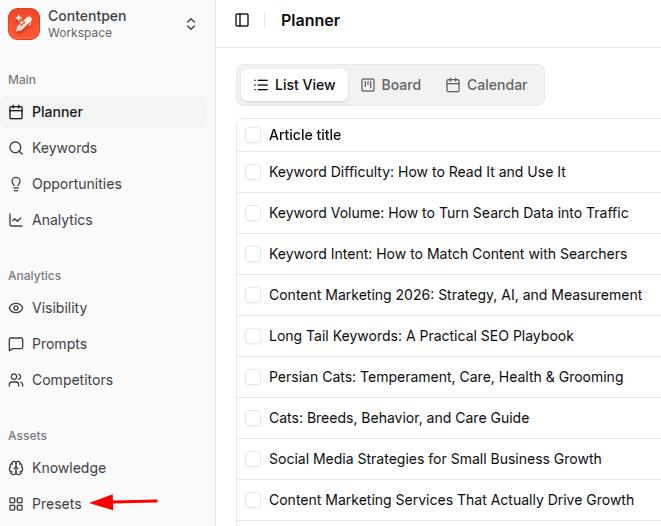Click the Knowledge brain icon
Viewport: 661px width, 526px height.
pyautogui.click(x=16, y=468)
